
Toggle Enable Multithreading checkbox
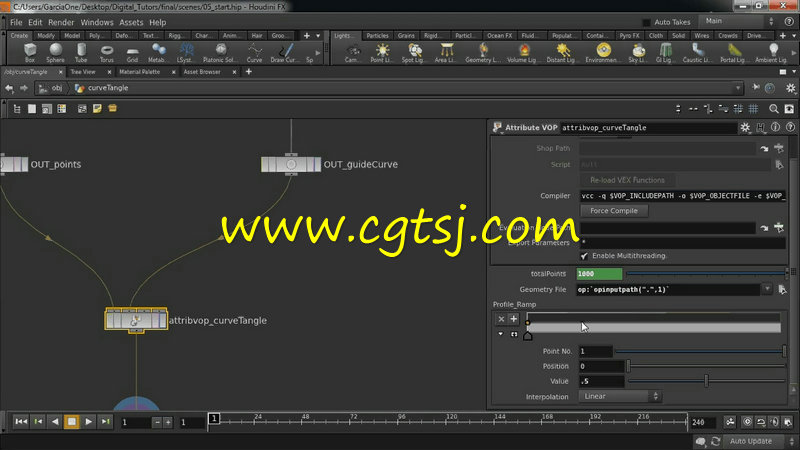coord(584,256)
